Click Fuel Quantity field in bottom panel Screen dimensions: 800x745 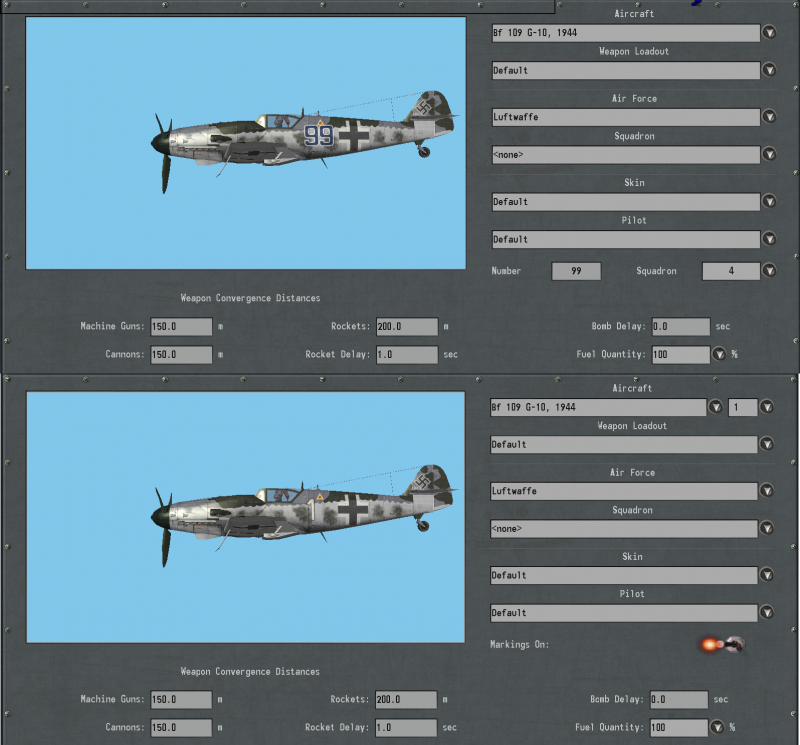[x=679, y=728]
